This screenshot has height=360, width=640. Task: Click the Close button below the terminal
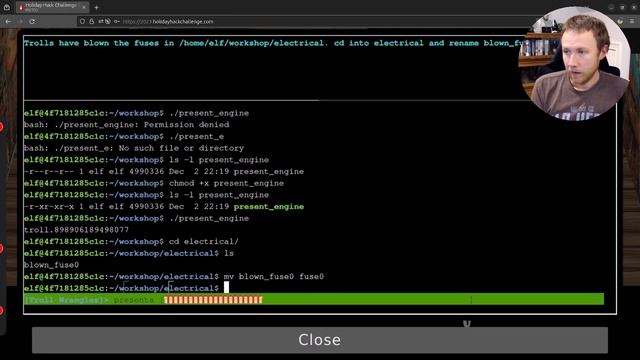320,340
